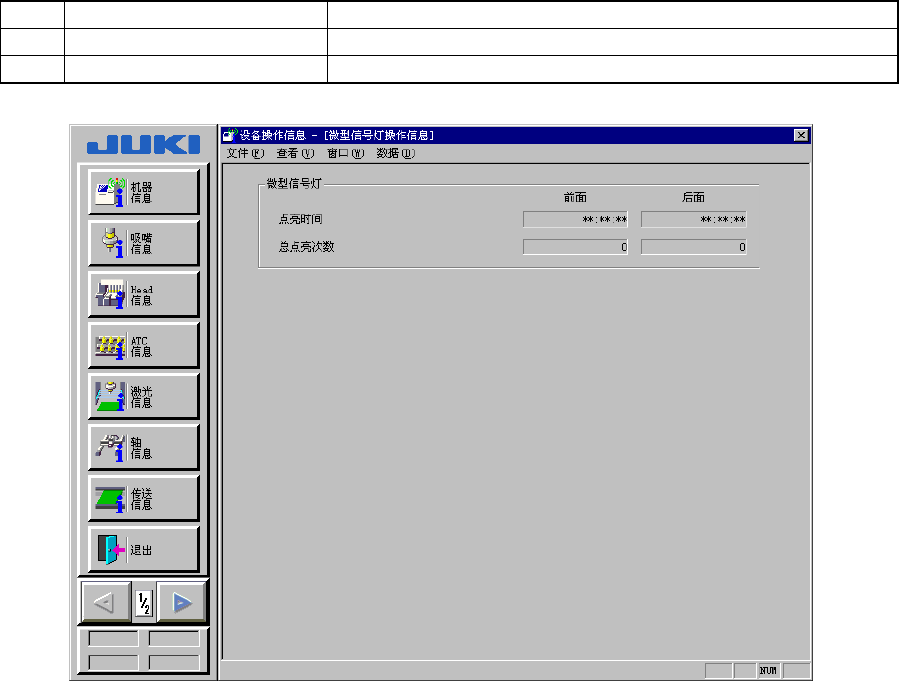
Task: Open the 数据(D) menu
Action: 396,153
